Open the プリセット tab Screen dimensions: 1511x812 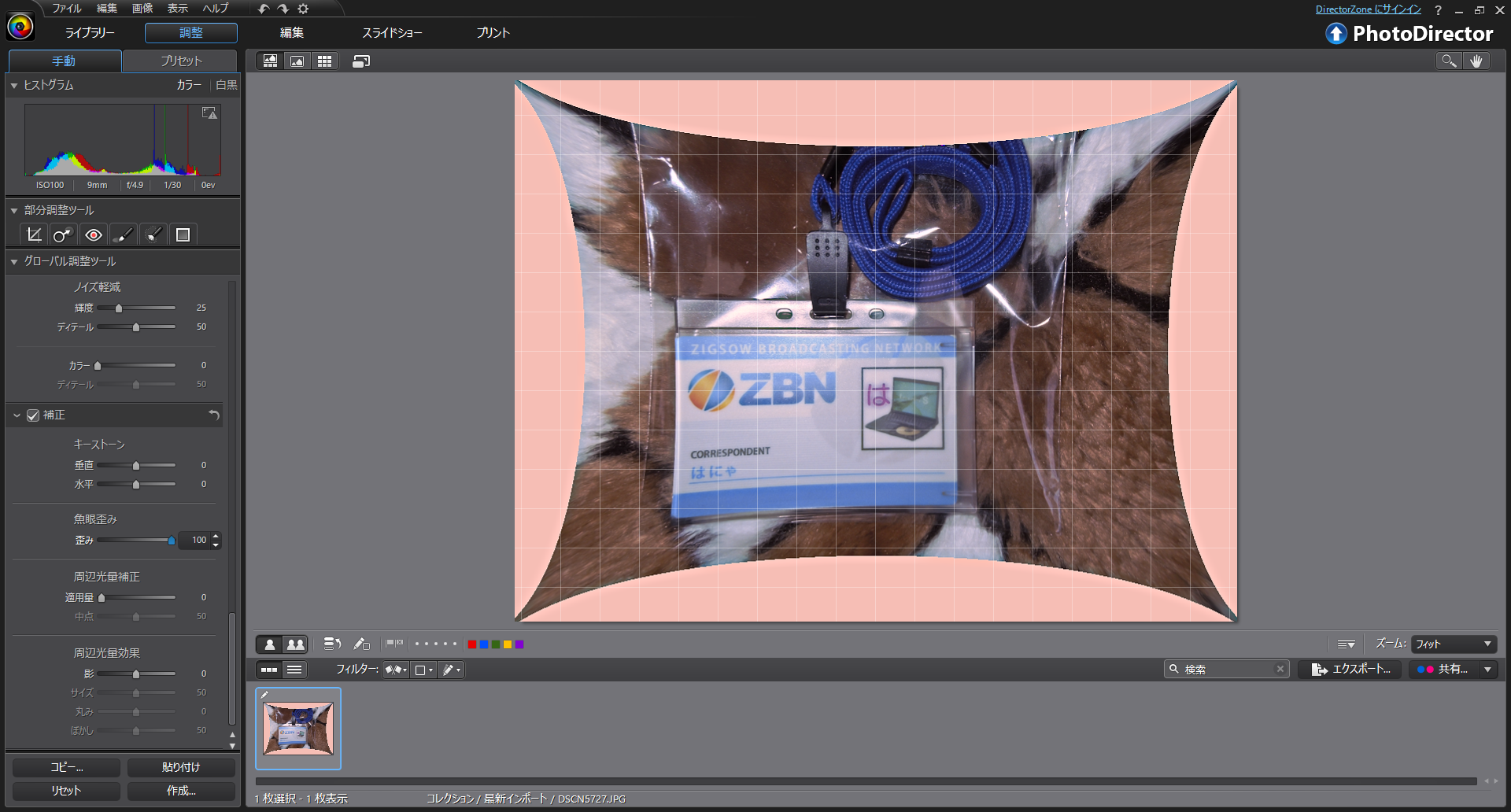181,61
